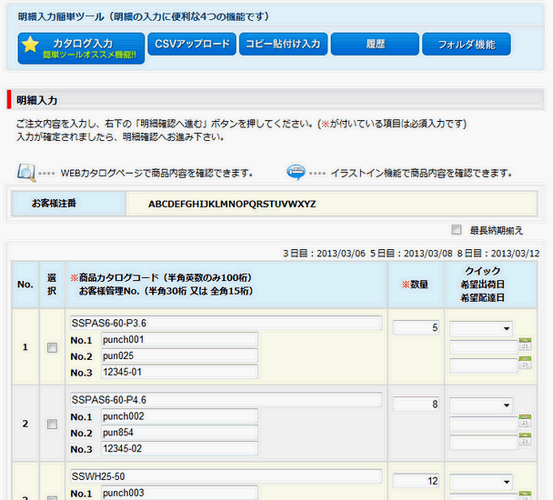Click the クイック 希望出荷日 column header
Screen dimensions: 553x500
click(x=491, y=285)
